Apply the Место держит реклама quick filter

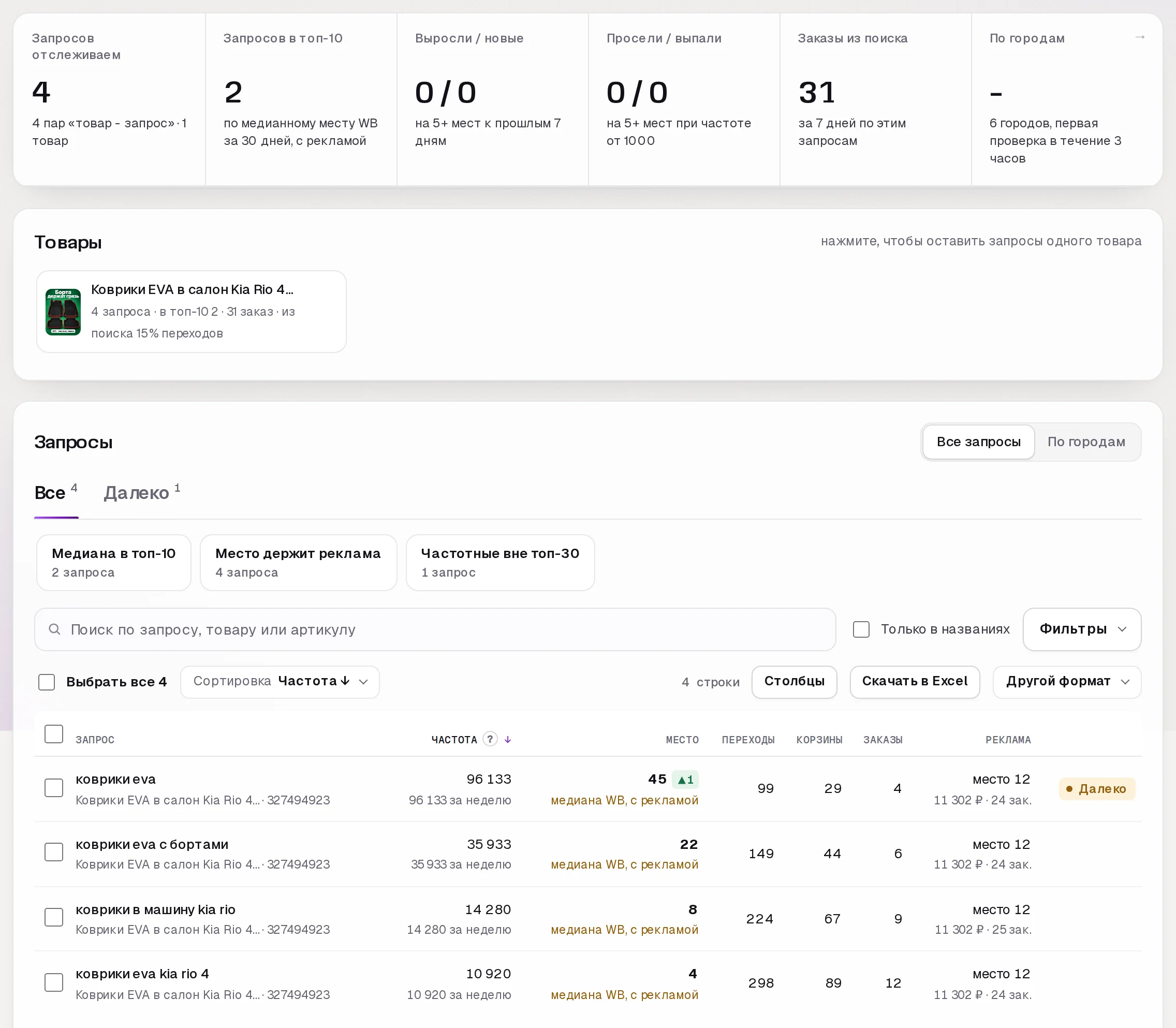pyautogui.click(x=298, y=562)
